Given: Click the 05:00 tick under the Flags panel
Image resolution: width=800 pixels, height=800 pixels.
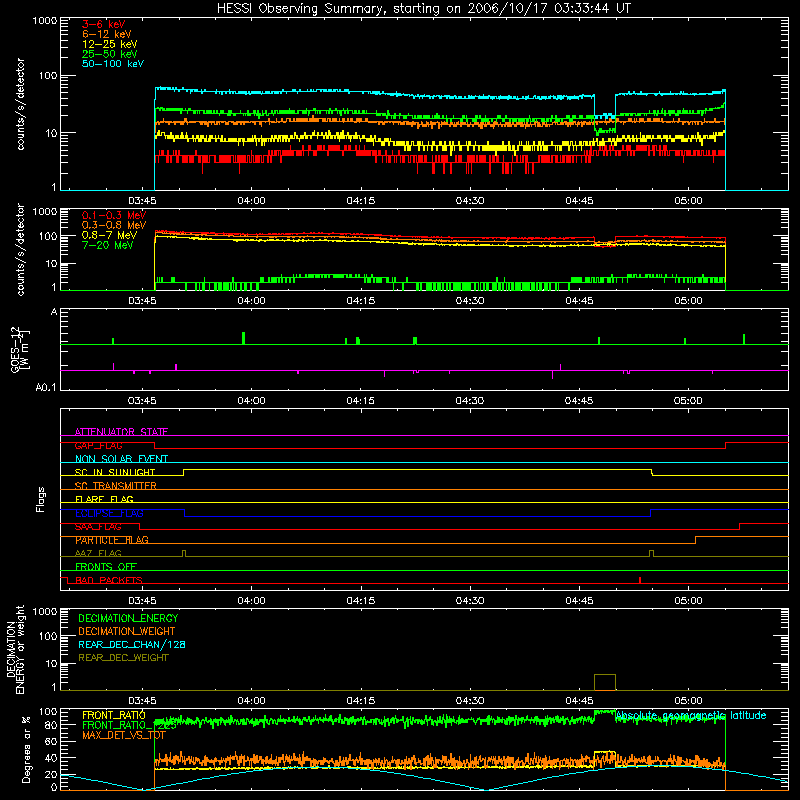Looking at the screenshot, I should pos(688,601).
